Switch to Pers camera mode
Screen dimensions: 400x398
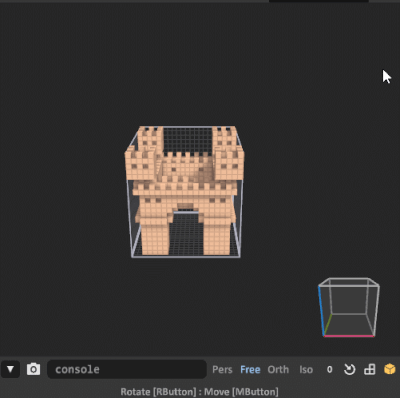pyautogui.click(x=222, y=370)
